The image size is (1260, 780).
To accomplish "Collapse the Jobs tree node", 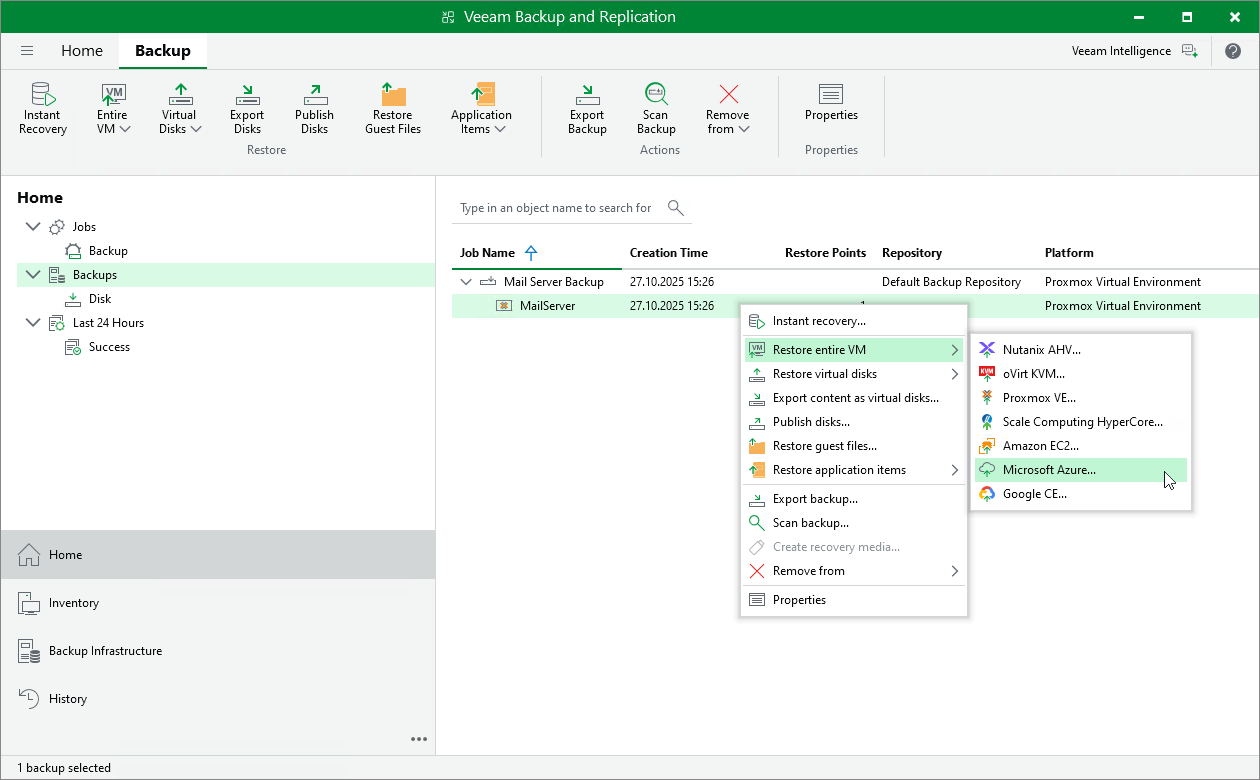I will 33,226.
